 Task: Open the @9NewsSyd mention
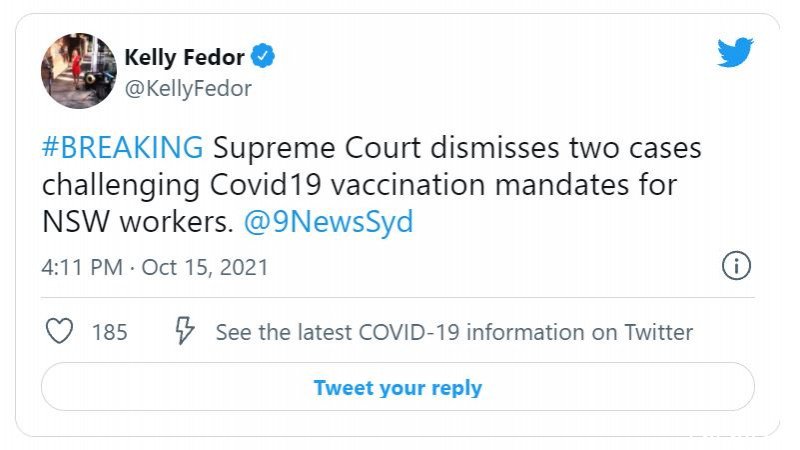(329, 222)
